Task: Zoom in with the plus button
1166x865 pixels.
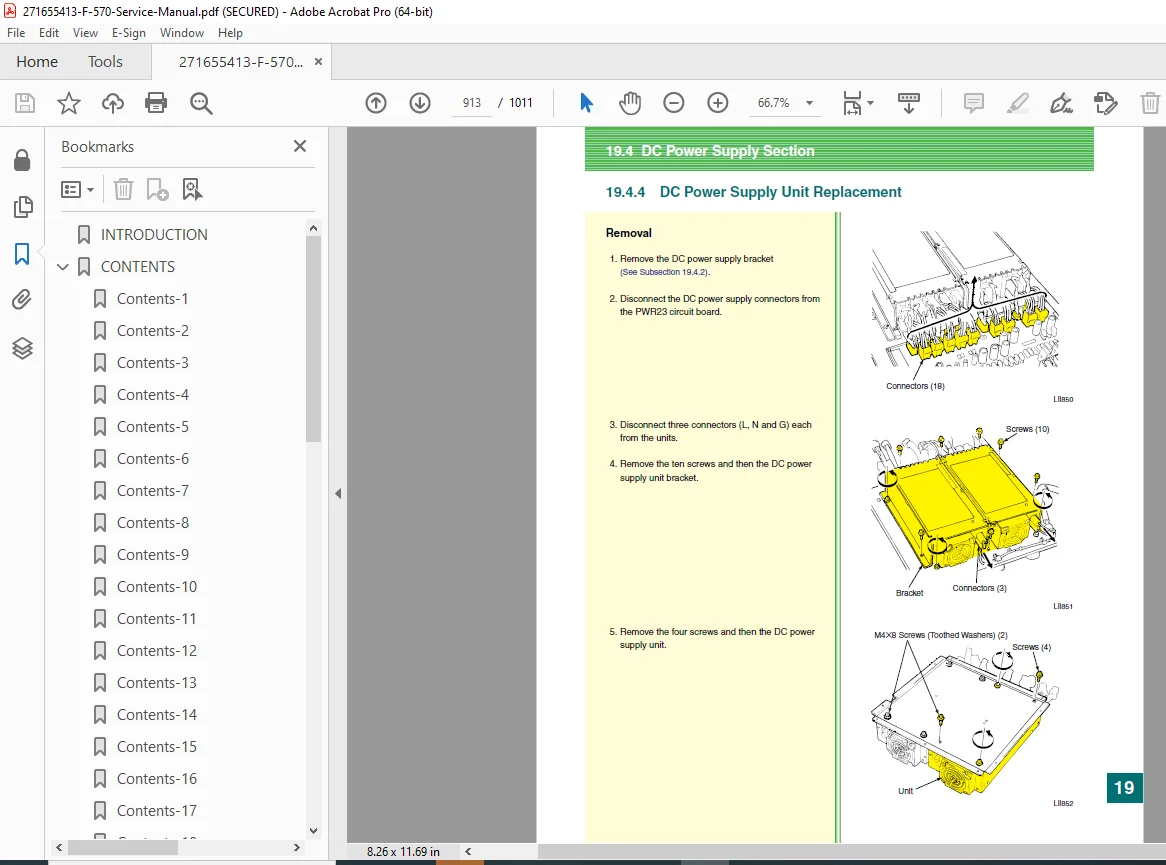Action: click(x=718, y=103)
